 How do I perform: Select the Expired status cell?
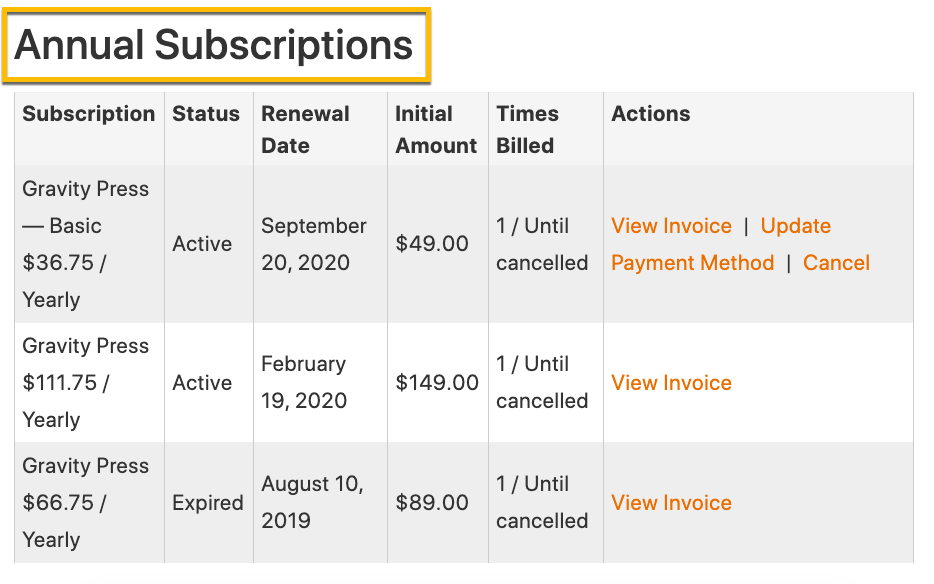tap(208, 502)
